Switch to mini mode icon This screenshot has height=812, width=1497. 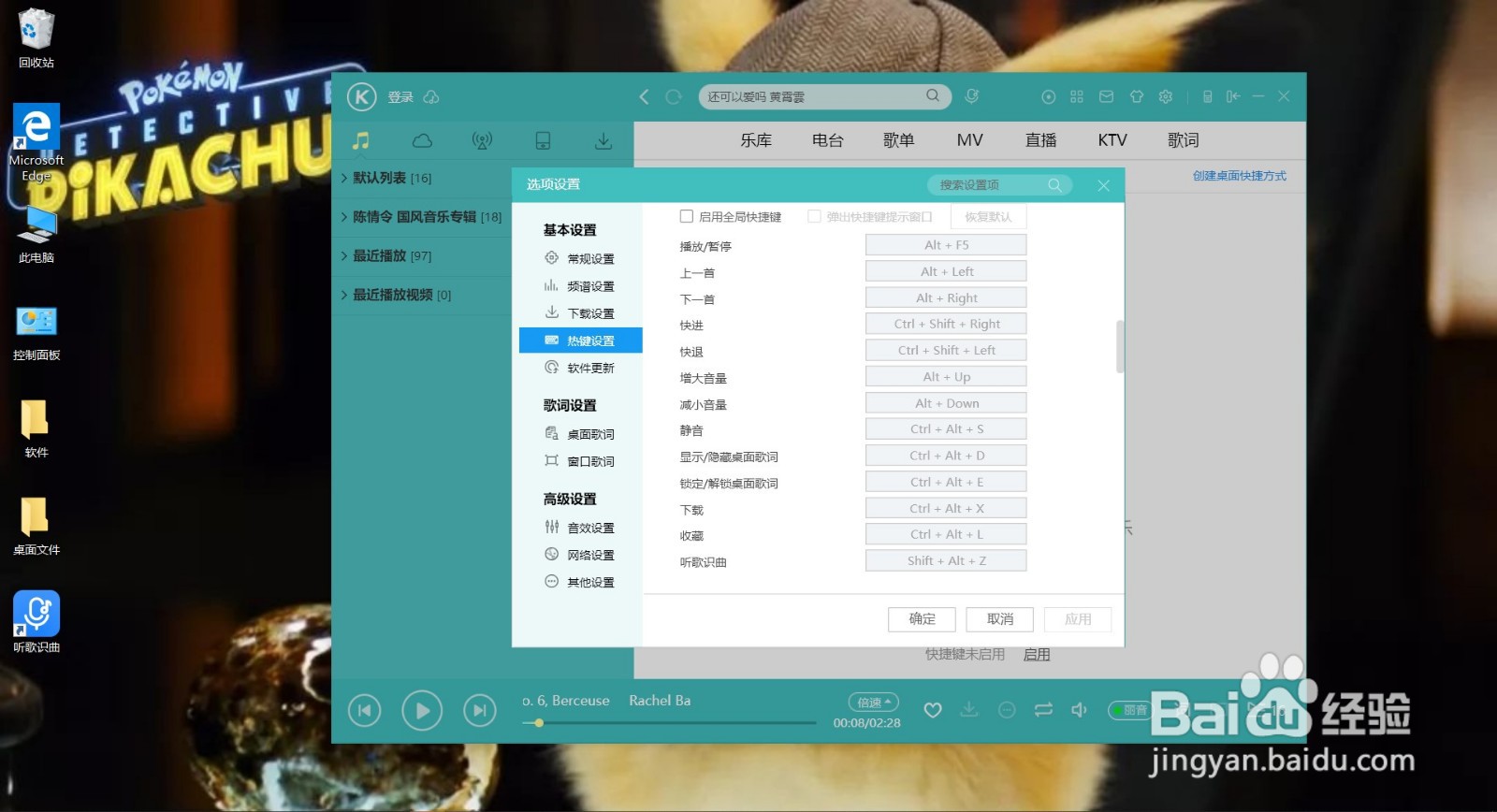(x=1233, y=96)
